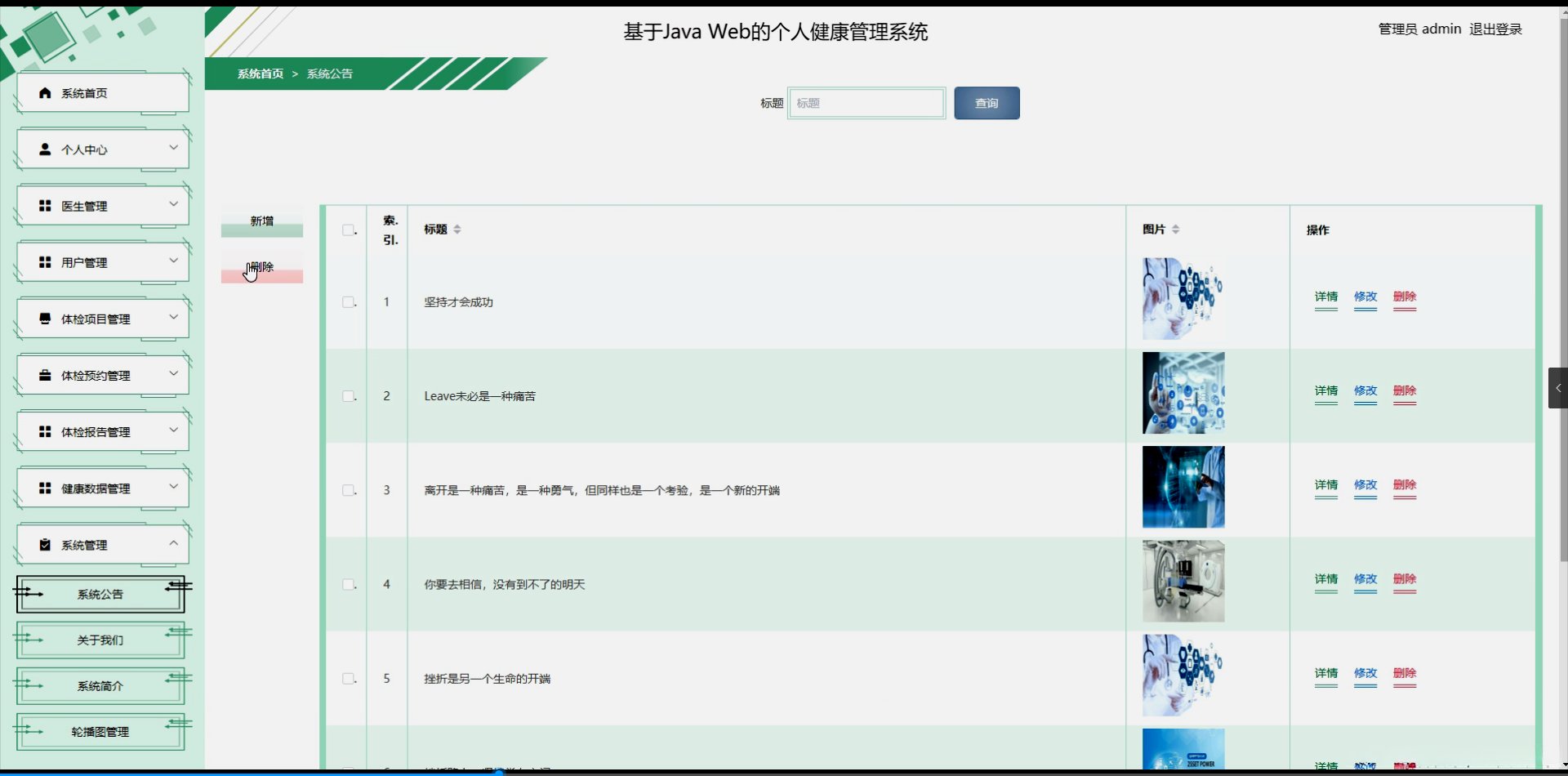Click the sort arrows next to 图片 column
The height and width of the screenshot is (776, 1568).
(x=1175, y=230)
